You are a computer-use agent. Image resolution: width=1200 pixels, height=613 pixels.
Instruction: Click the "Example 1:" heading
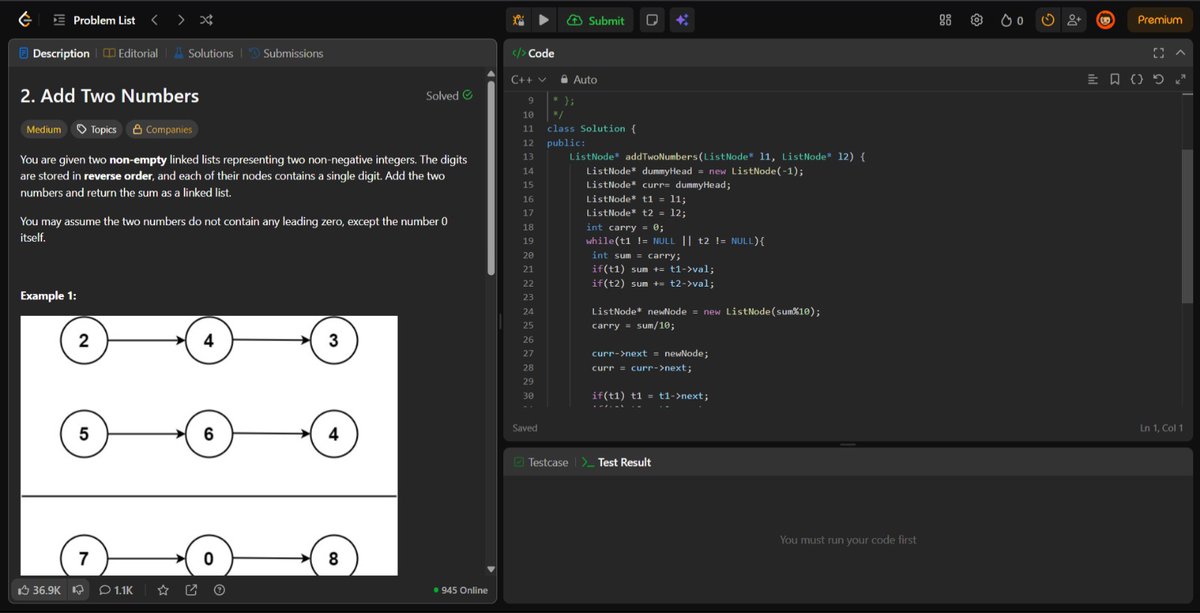tap(48, 296)
